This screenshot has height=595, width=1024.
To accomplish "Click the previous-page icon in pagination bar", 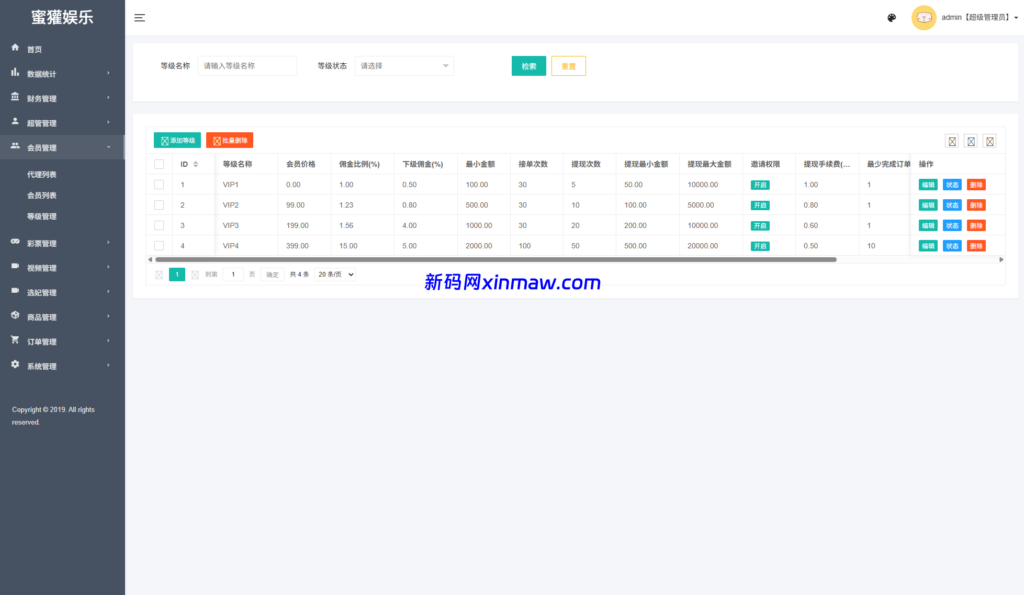I will pos(158,273).
